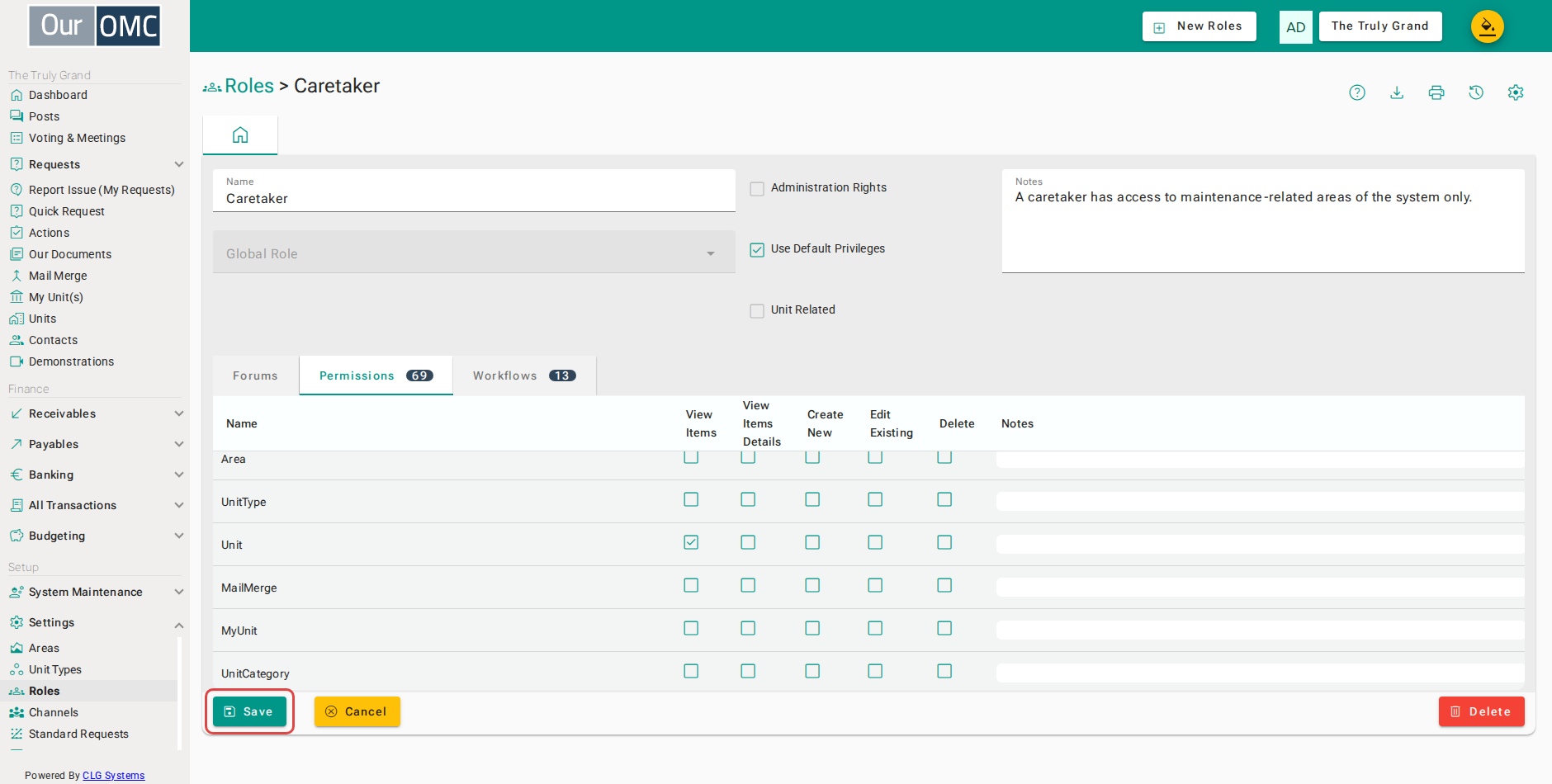Toggle the Use Default Privileges checkbox

tap(757, 249)
